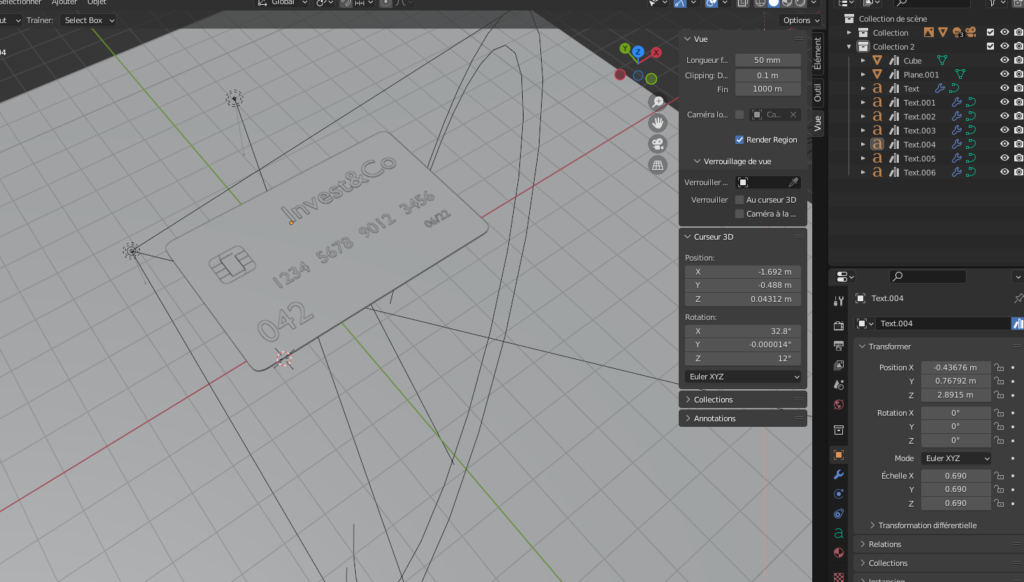Collapse the Vue panel
Viewport: 1024px width, 582px height.
coord(687,39)
